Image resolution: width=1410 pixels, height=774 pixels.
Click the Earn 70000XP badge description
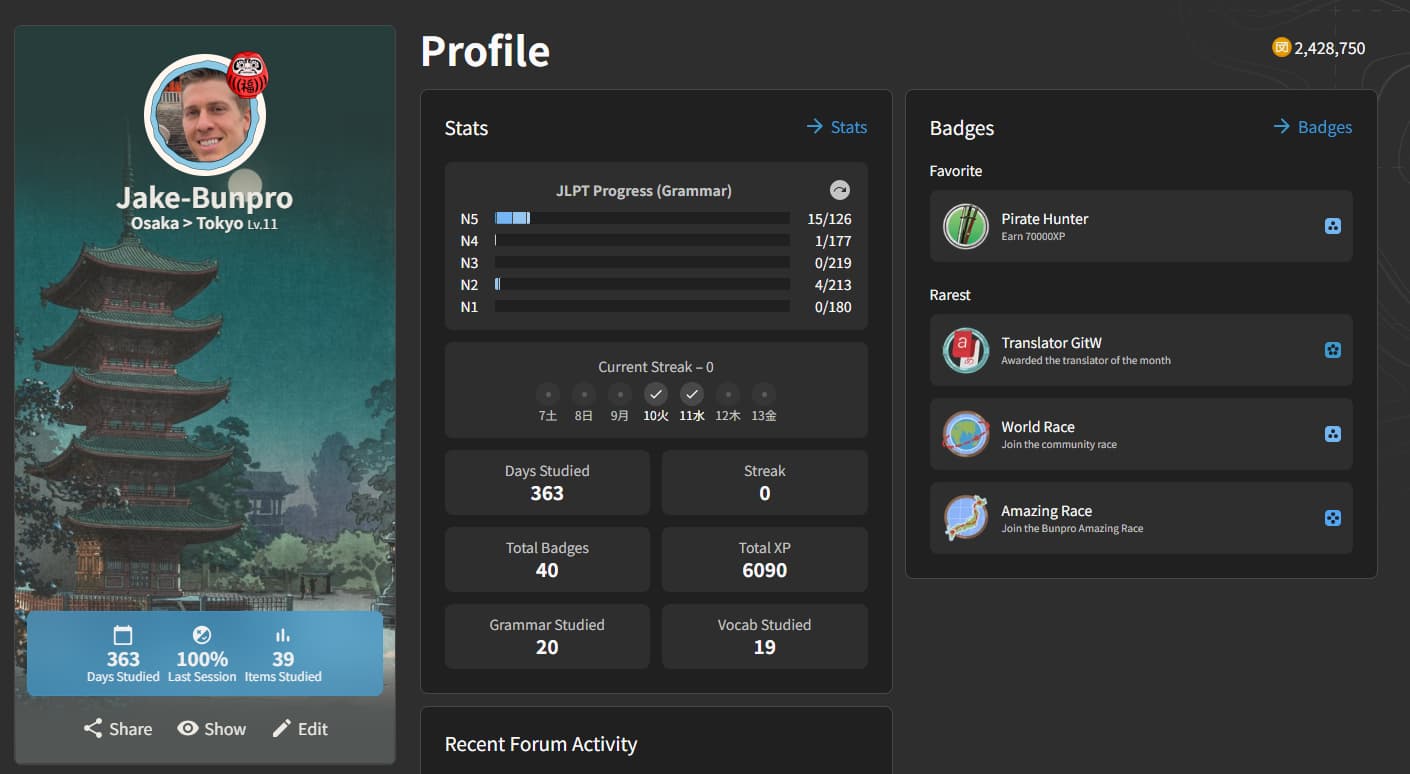pos(1033,237)
